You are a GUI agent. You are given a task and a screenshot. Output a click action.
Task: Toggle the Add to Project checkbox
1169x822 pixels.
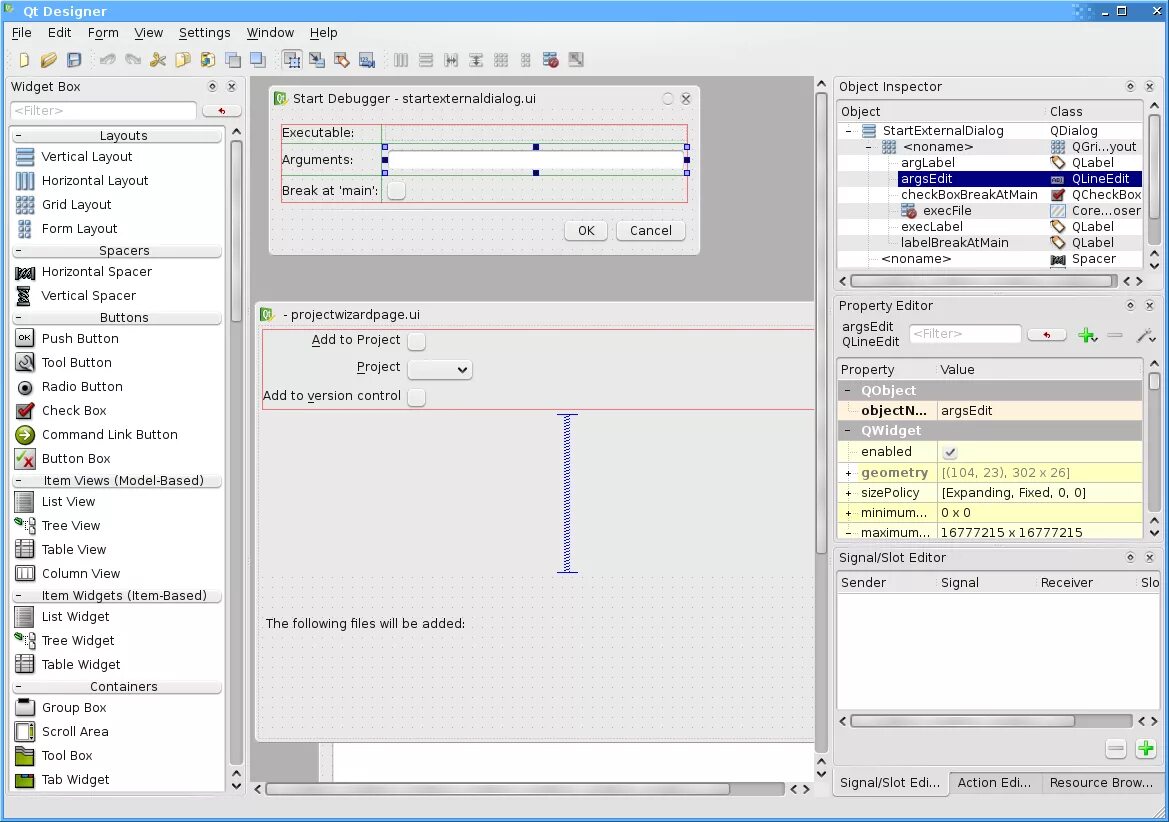click(417, 341)
